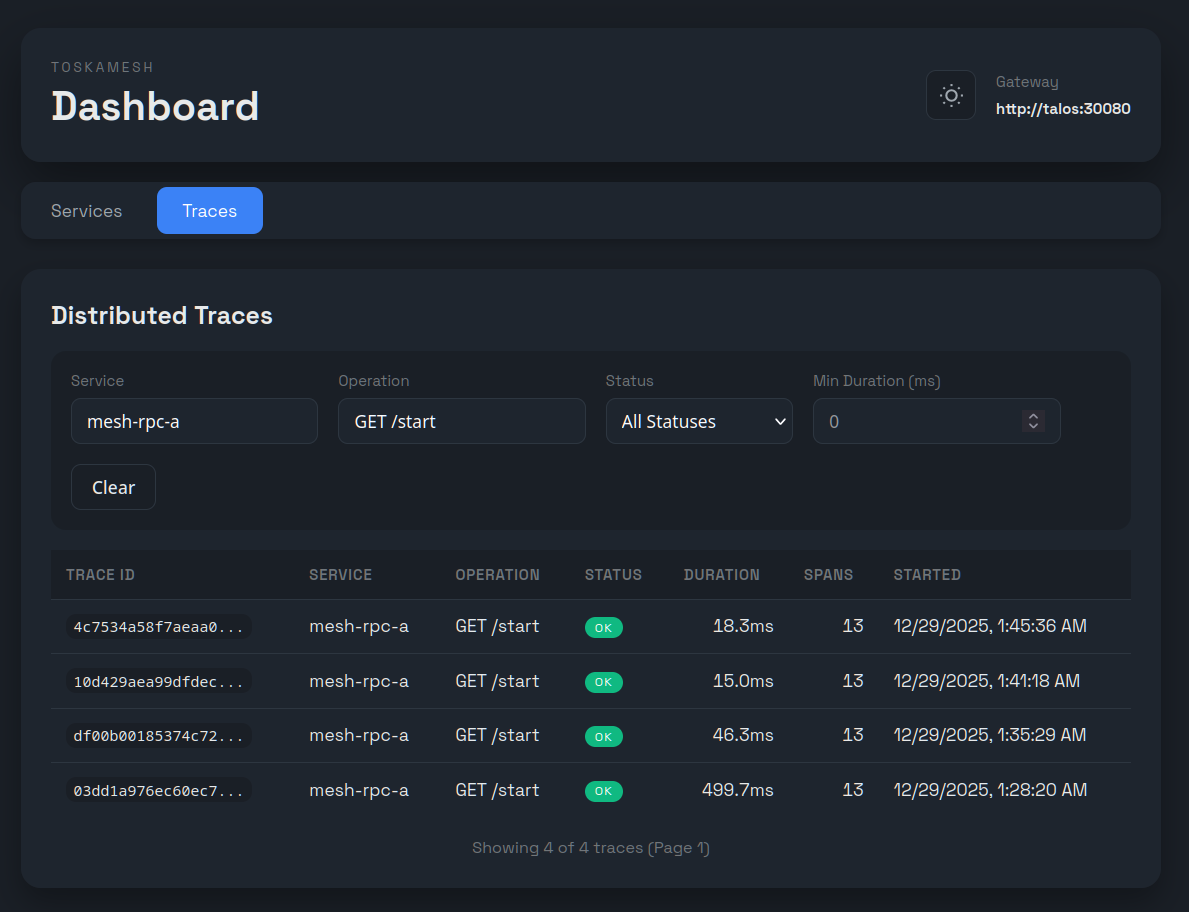Click the OK badge on the 499.7ms trace
Image resolution: width=1189 pixels, height=912 pixels.
(604, 790)
